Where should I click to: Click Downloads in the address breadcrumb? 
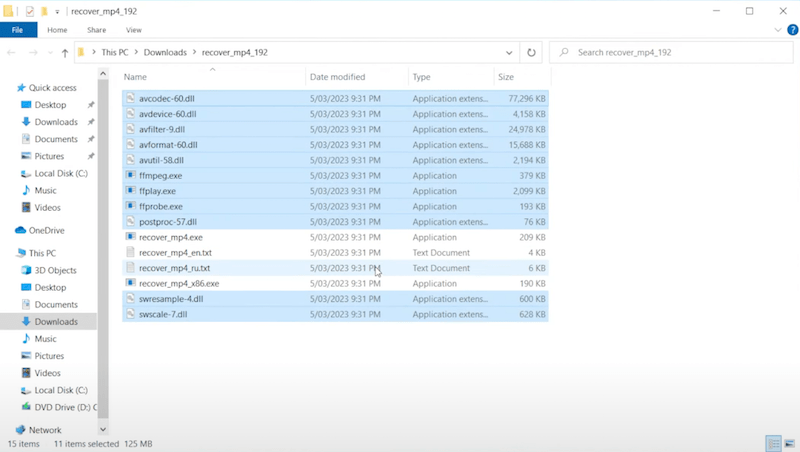tap(165, 52)
